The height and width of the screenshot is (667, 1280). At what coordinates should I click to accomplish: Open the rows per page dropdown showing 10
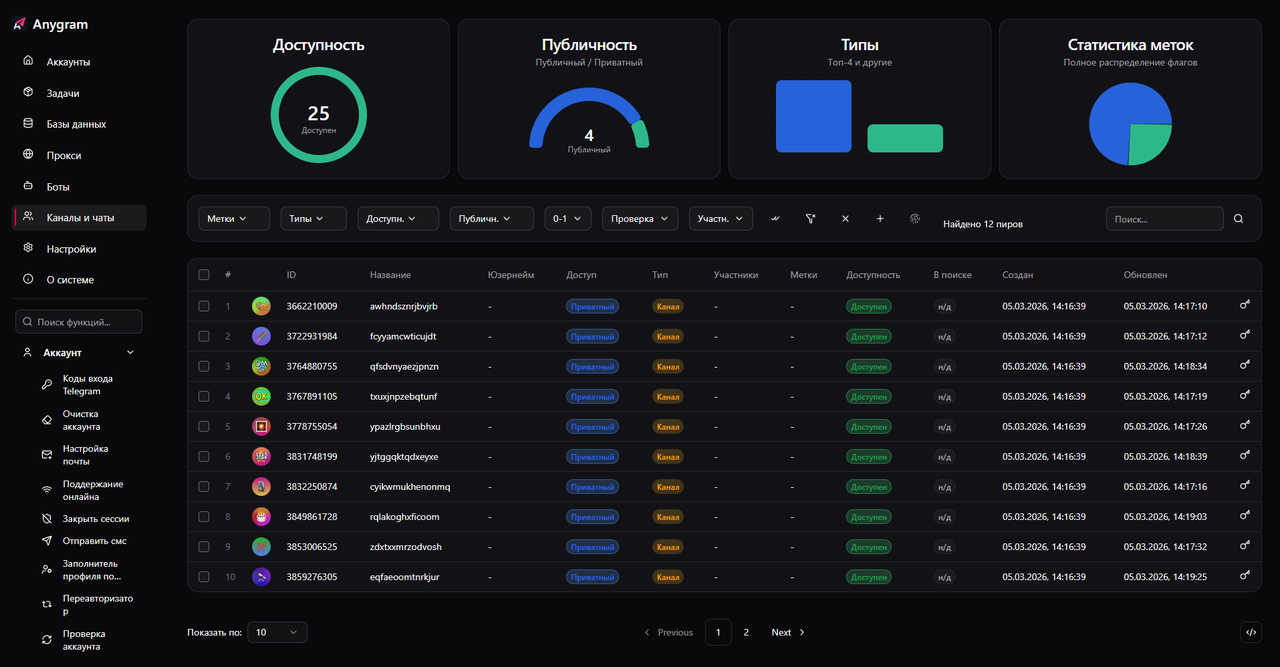[x=277, y=632]
